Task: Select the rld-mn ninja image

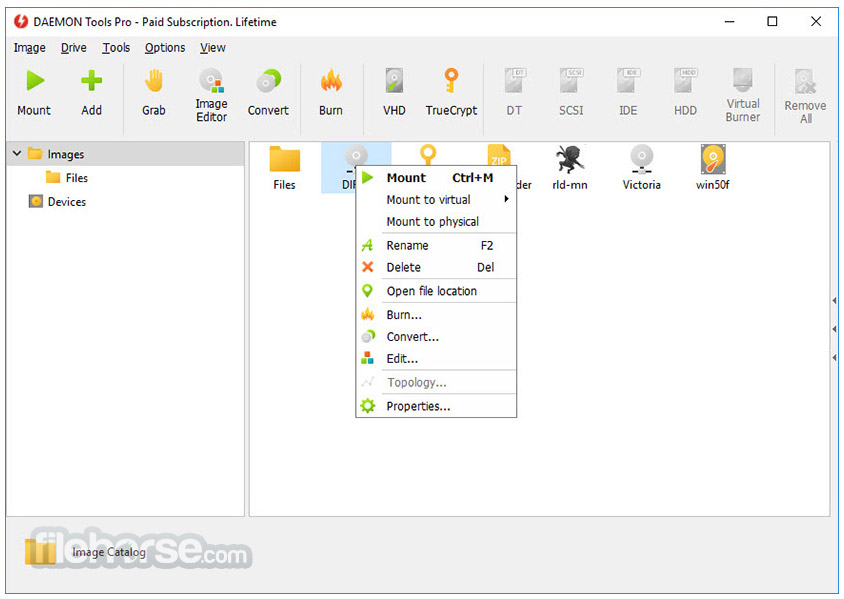Action: (x=569, y=168)
